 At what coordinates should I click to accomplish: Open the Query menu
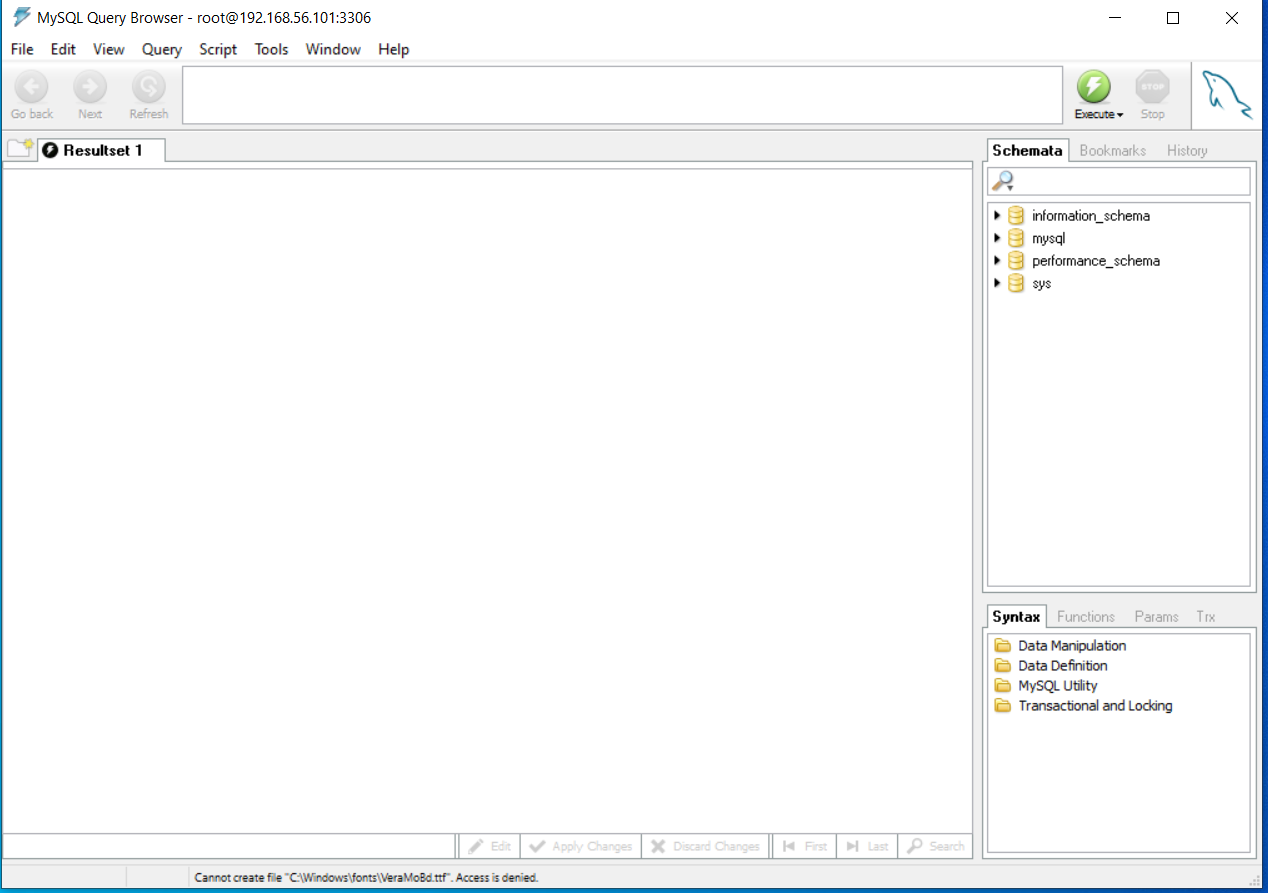point(162,49)
